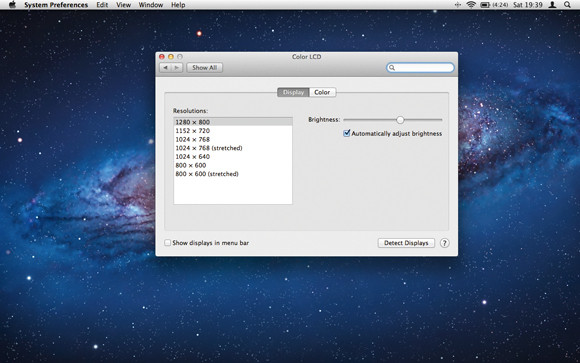Open the Wi-Fi status menu
580x363 pixels.
click(471, 5)
